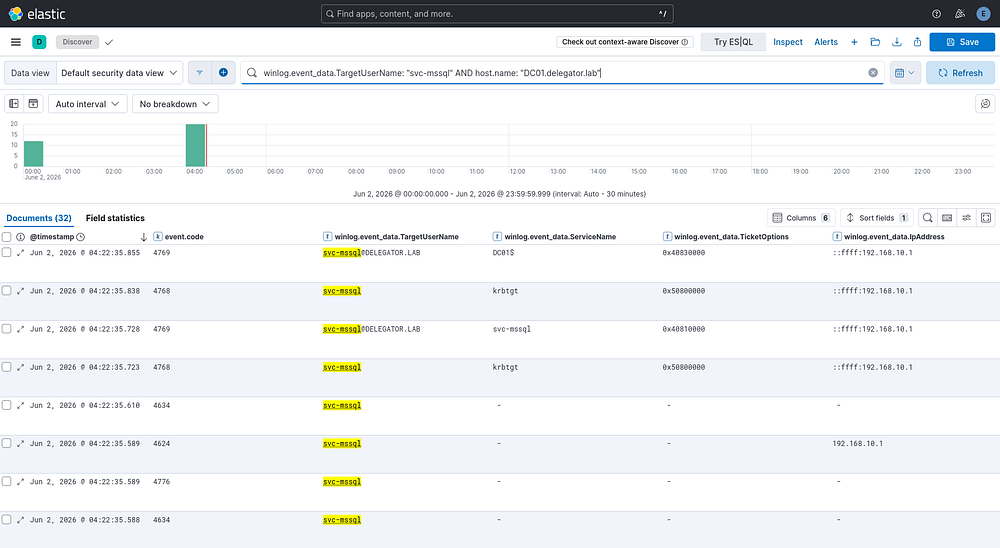1000x548 pixels.
Task: Expand document row 04:22:35.728
Action: click(x=20, y=329)
